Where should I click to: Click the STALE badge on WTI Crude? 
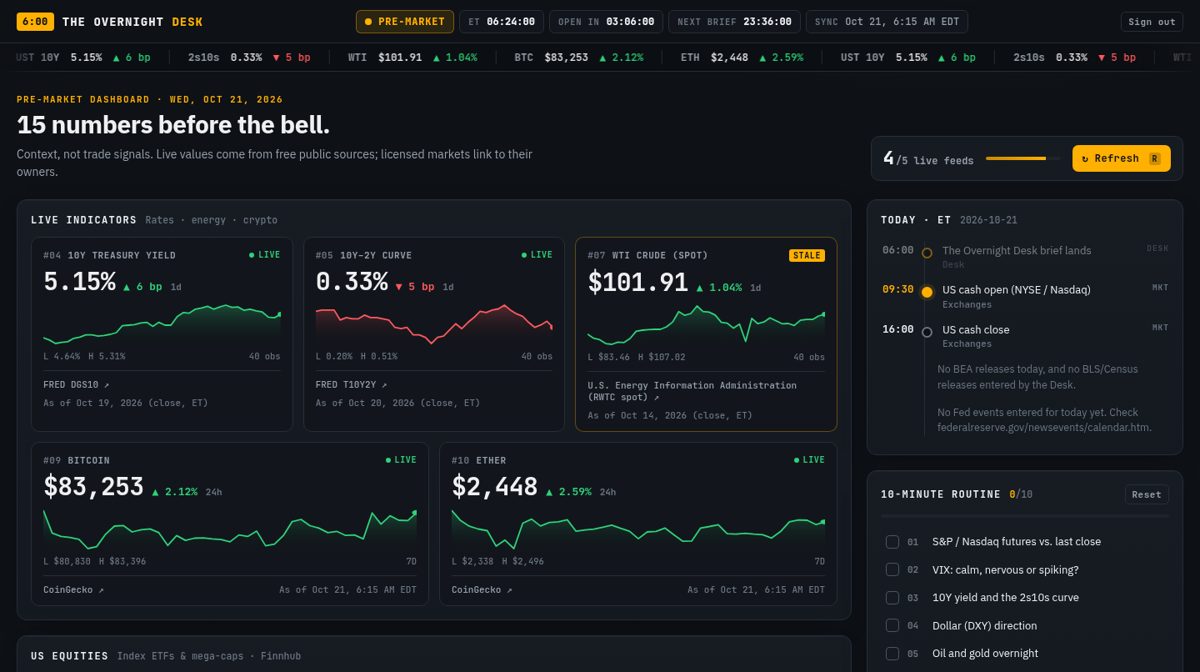tap(806, 255)
